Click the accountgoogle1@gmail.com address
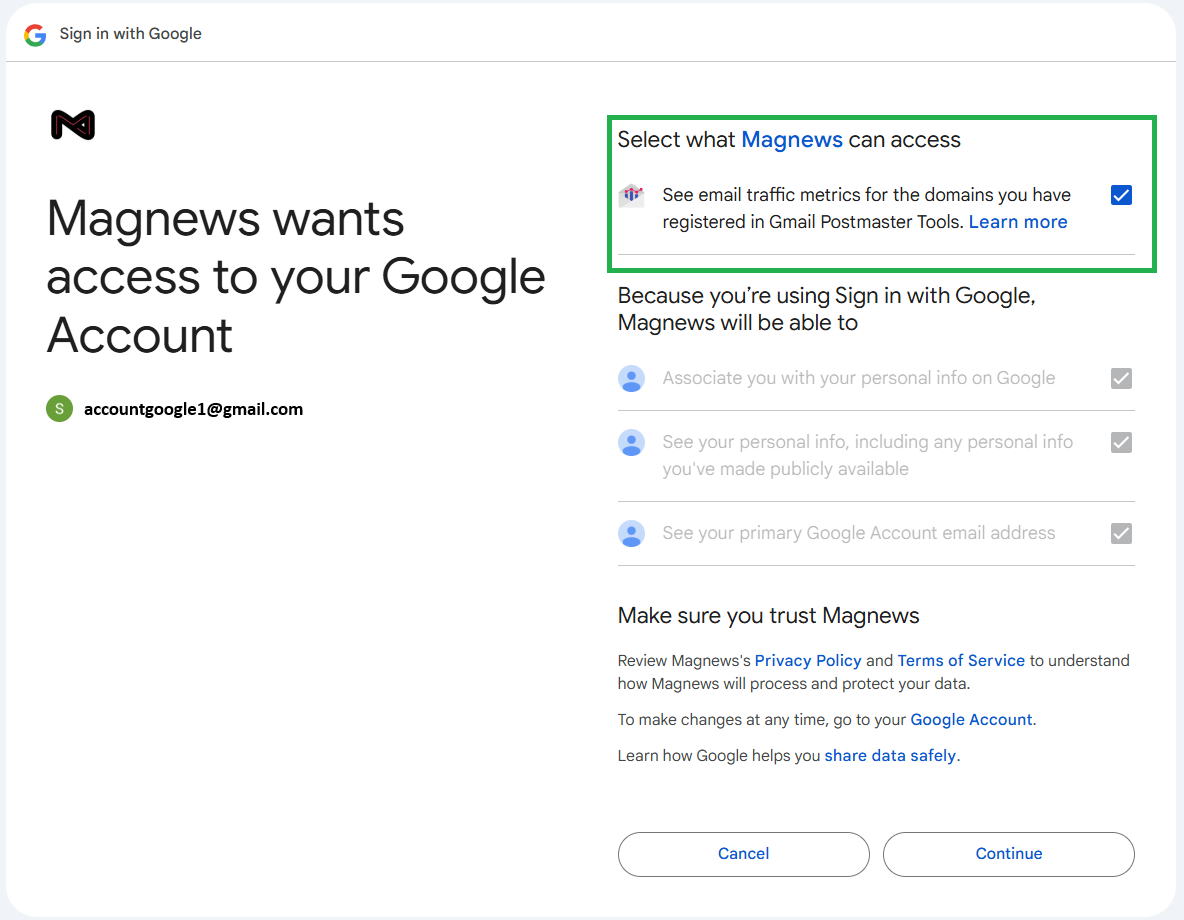1184x920 pixels. coord(193,409)
